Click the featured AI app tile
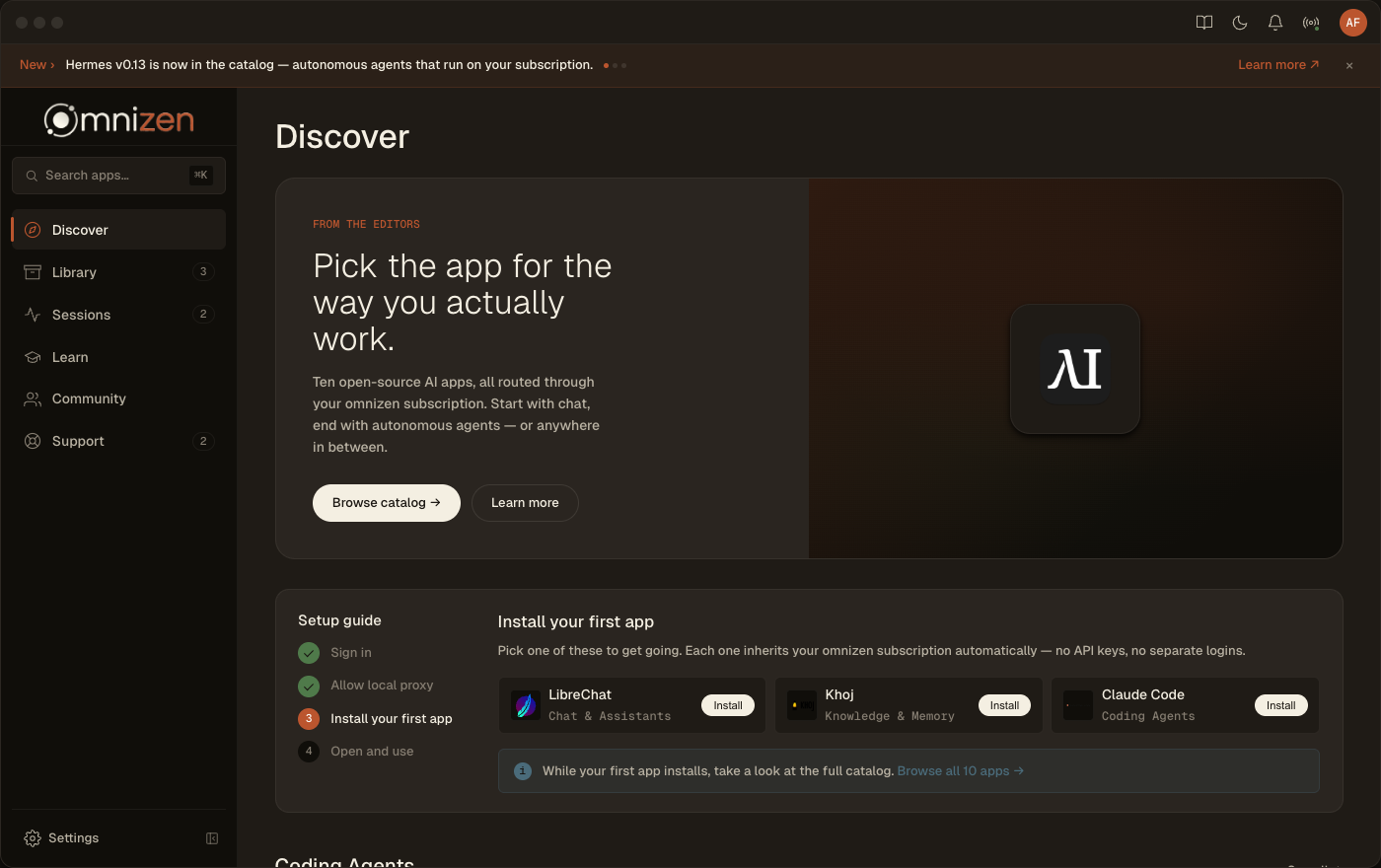The height and width of the screenshot is (868, 1381). 1075,369
